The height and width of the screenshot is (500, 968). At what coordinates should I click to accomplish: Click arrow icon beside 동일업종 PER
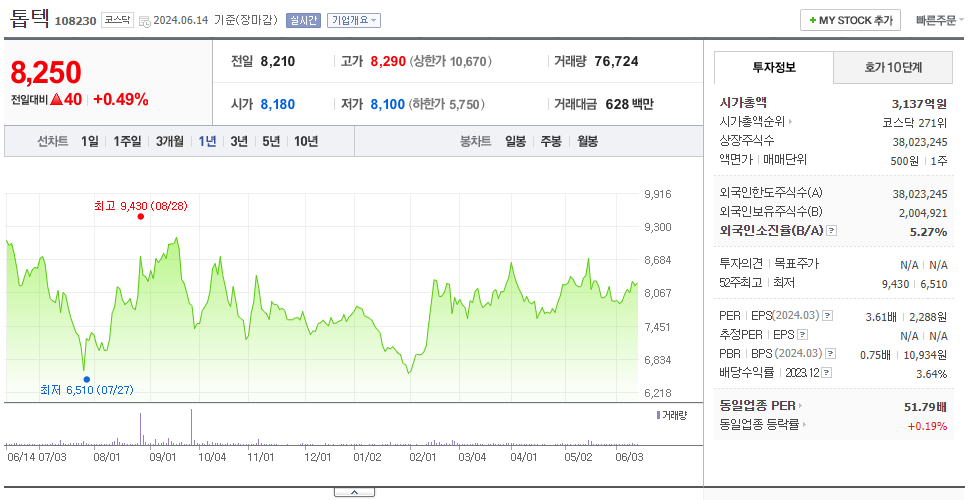click(x=801, y=406)
